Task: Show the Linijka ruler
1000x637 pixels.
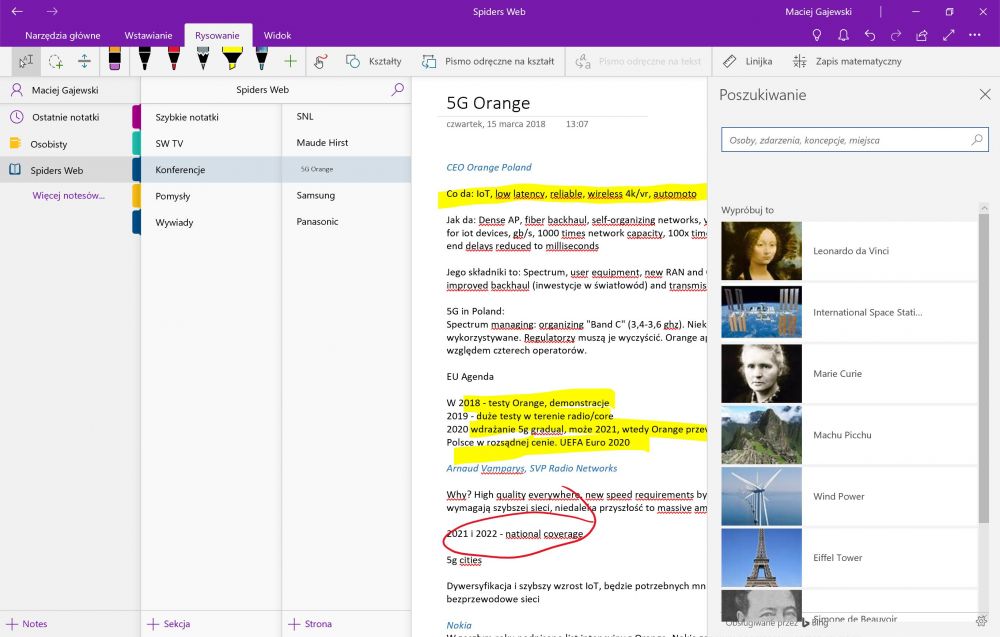Action: 747,61
